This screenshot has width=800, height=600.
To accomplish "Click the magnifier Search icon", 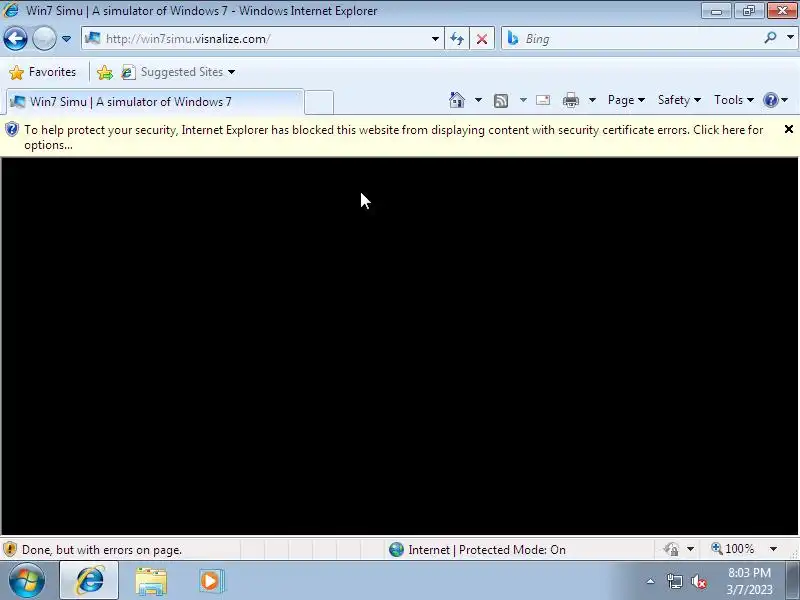I will tap(770, 38).
